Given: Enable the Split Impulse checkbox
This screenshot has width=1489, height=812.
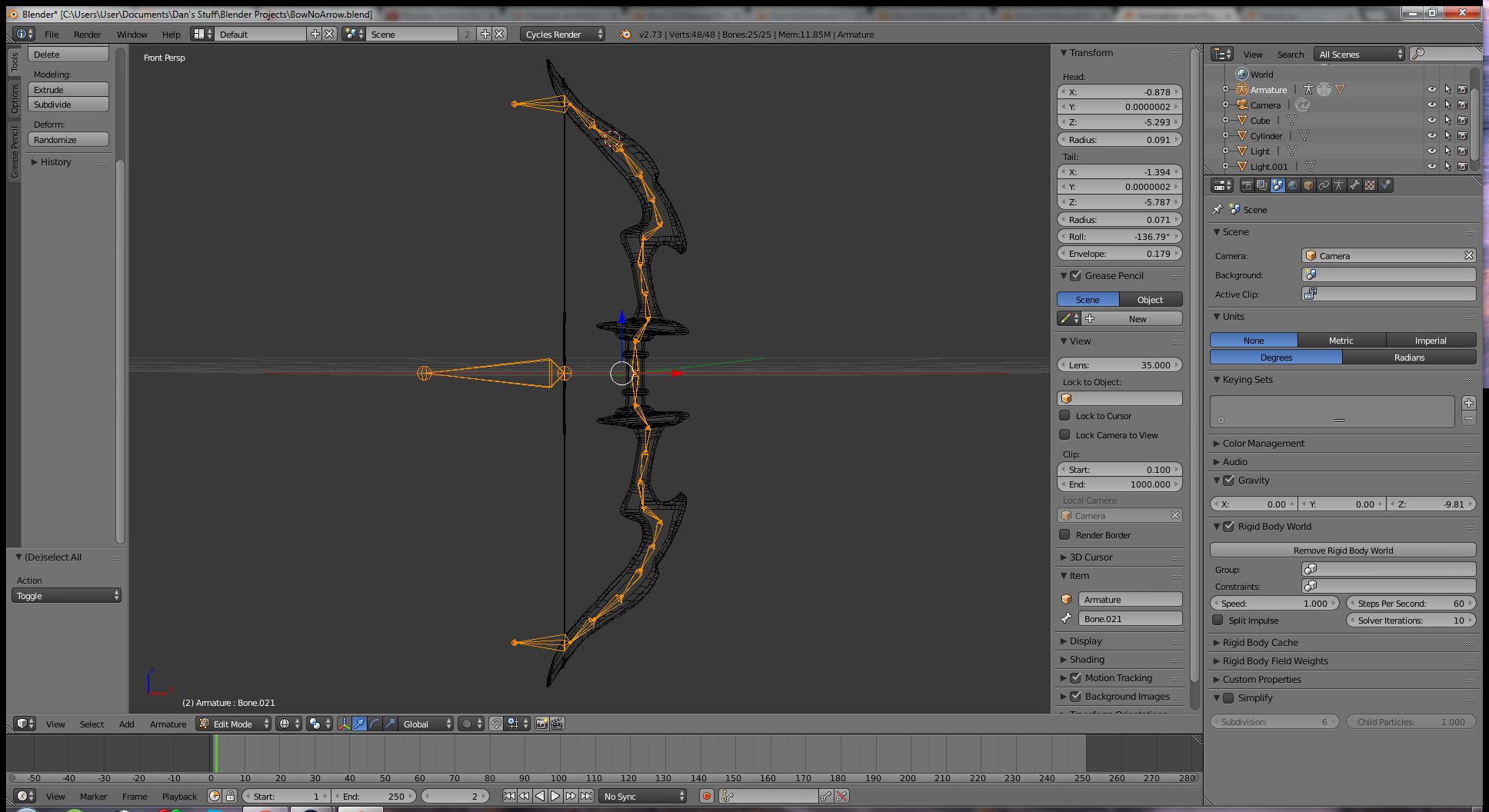Looking at the screenshot, I should pyautogui.click(x=1218, y=620).
